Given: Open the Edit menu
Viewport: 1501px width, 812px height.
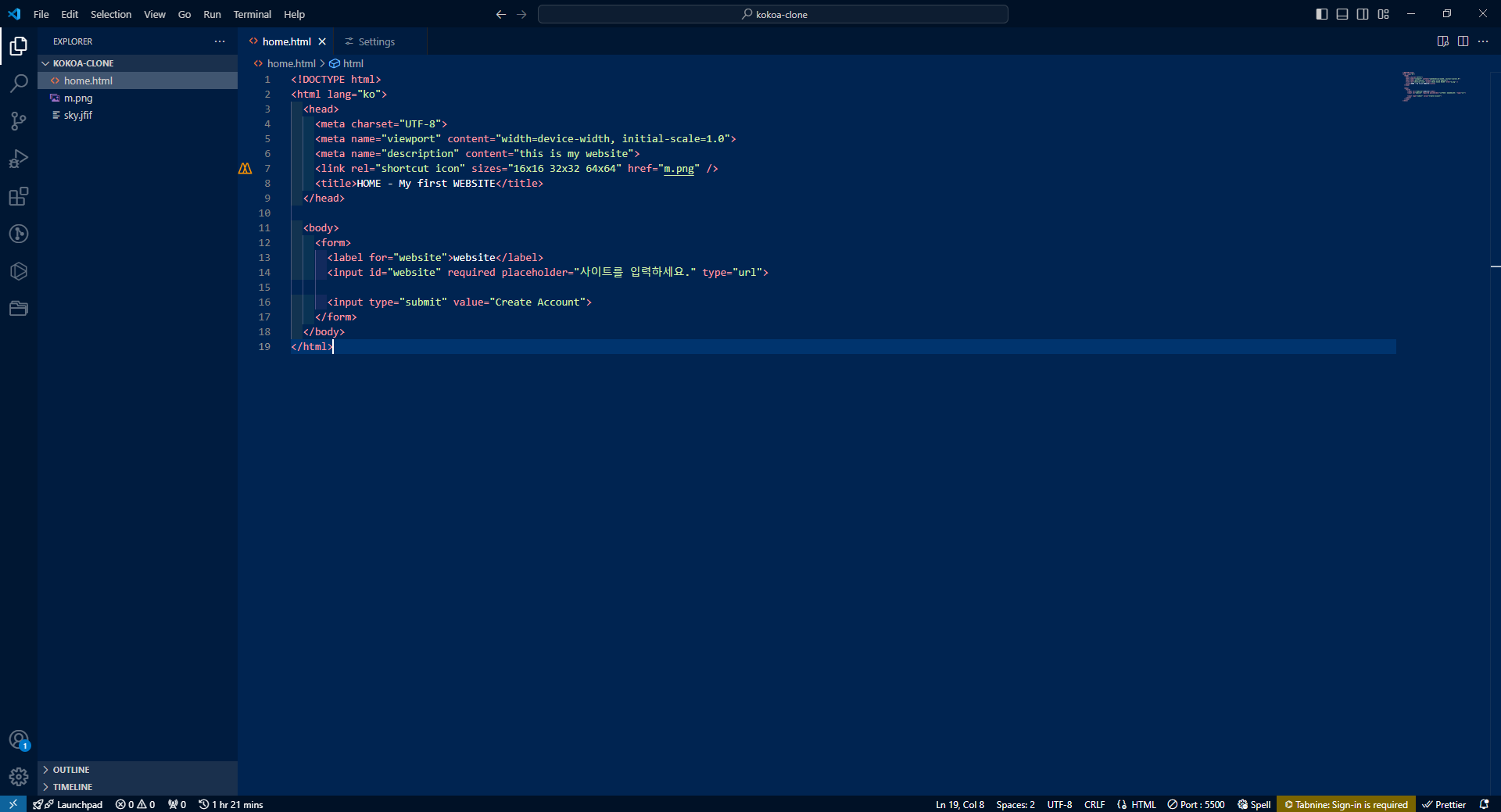Looking at the screenshot, I should click(x=70, y=14).
